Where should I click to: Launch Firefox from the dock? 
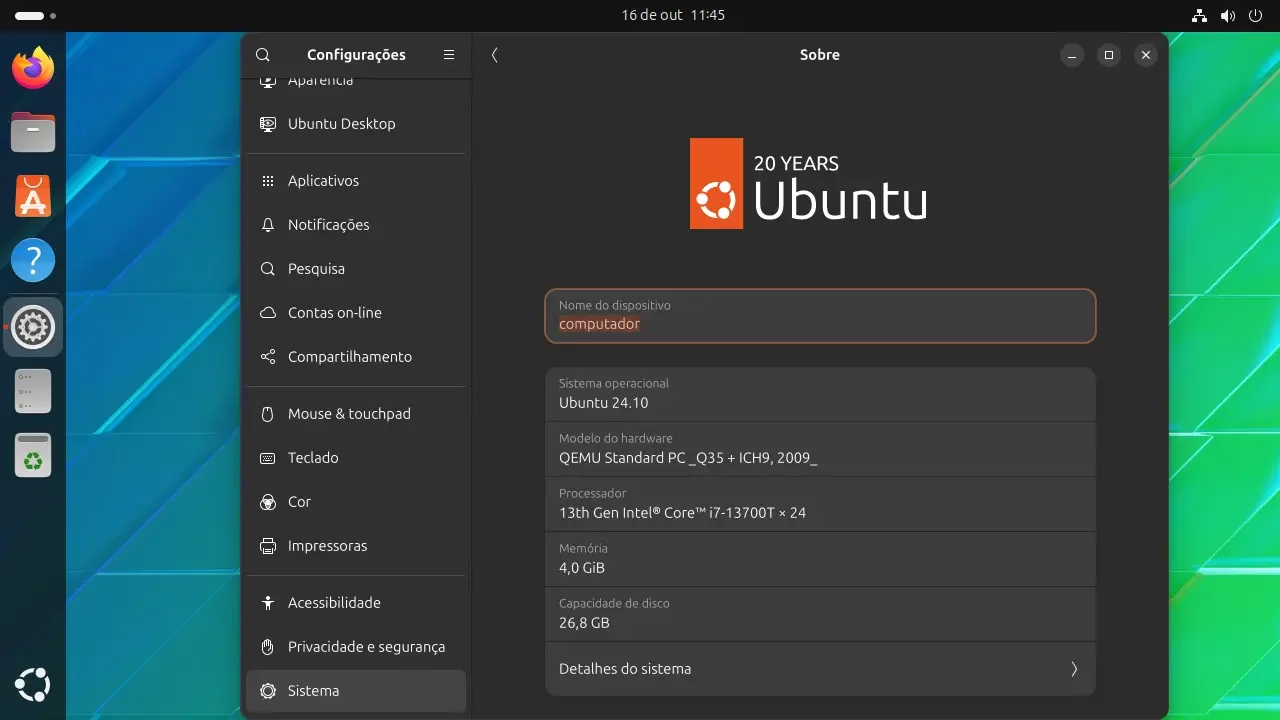tap(33, 67)
